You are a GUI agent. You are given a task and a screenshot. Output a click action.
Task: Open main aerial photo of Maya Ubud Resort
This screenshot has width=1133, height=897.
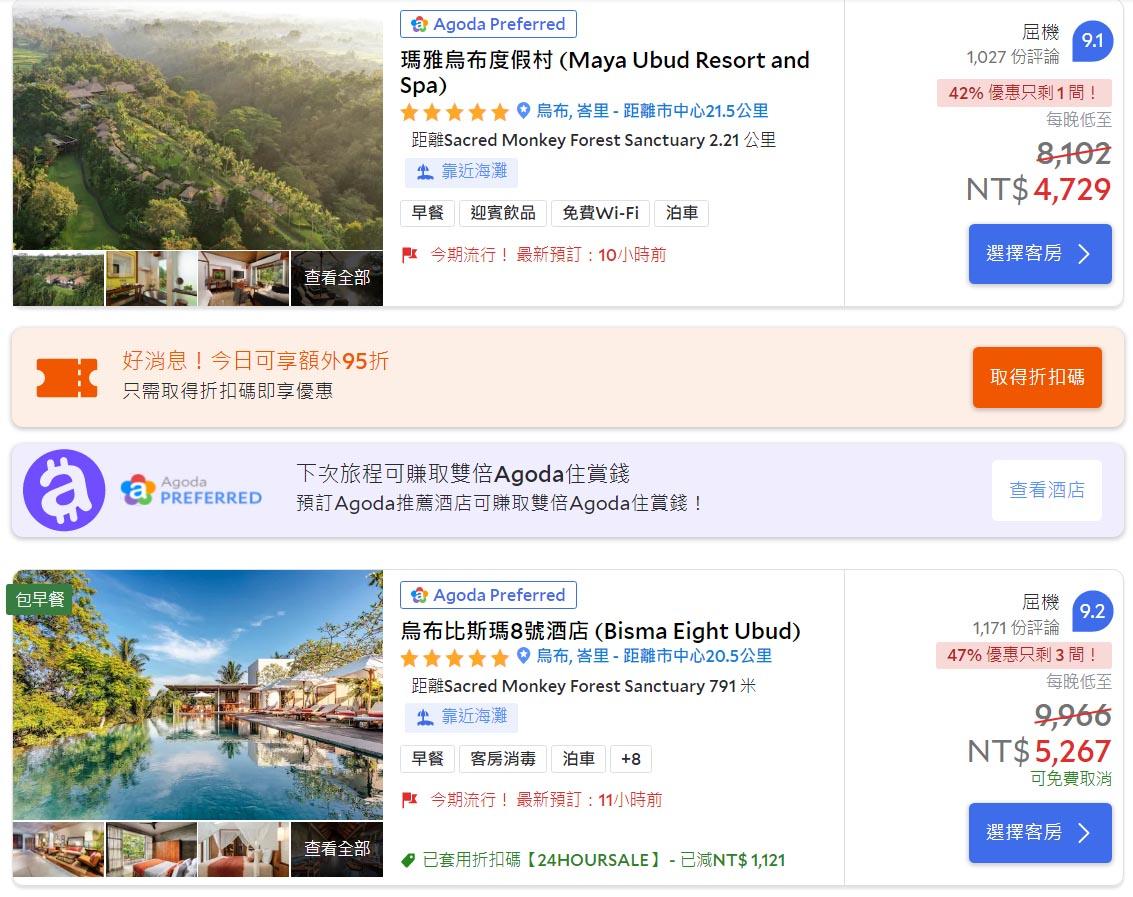click(x=198, y=124)
